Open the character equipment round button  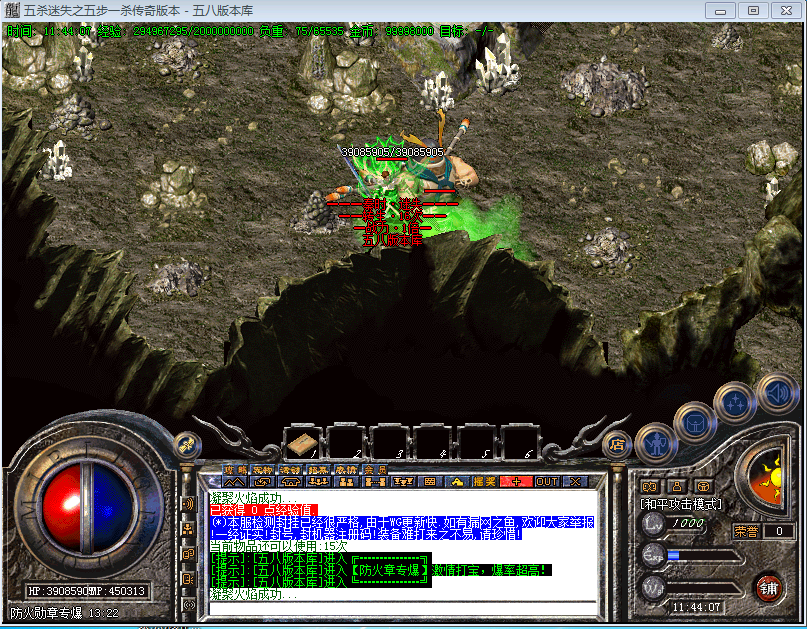click(657, 444)
